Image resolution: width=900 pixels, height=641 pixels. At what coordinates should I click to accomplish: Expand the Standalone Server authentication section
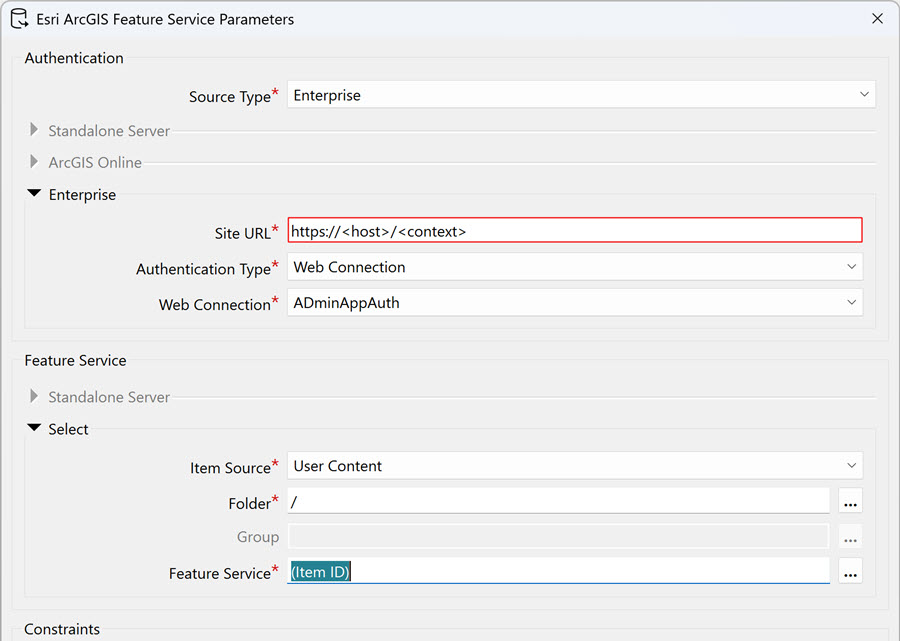coord(34,130)
